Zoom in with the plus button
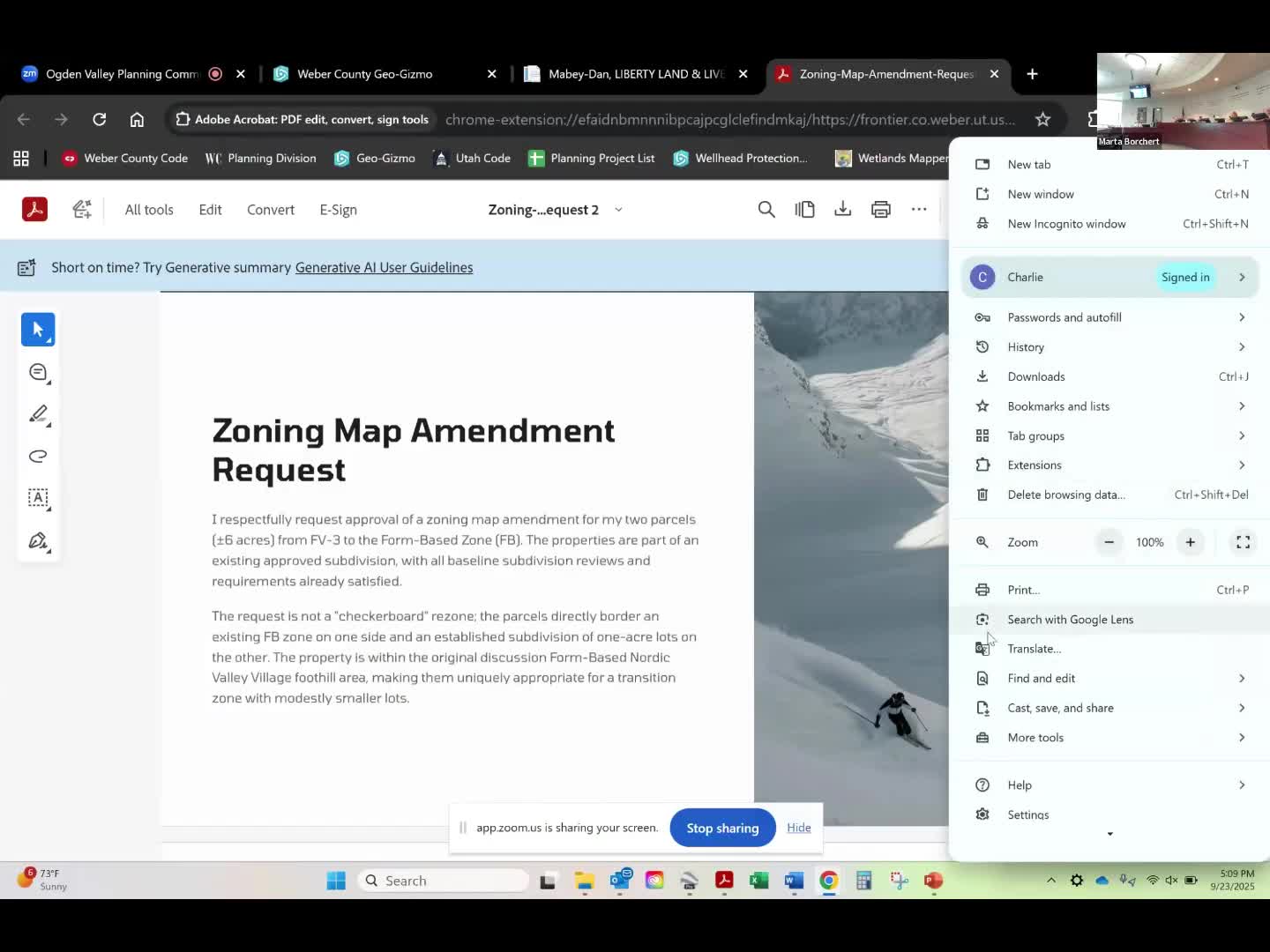The image size is (1270, 952). click(x=1190, y=542)
